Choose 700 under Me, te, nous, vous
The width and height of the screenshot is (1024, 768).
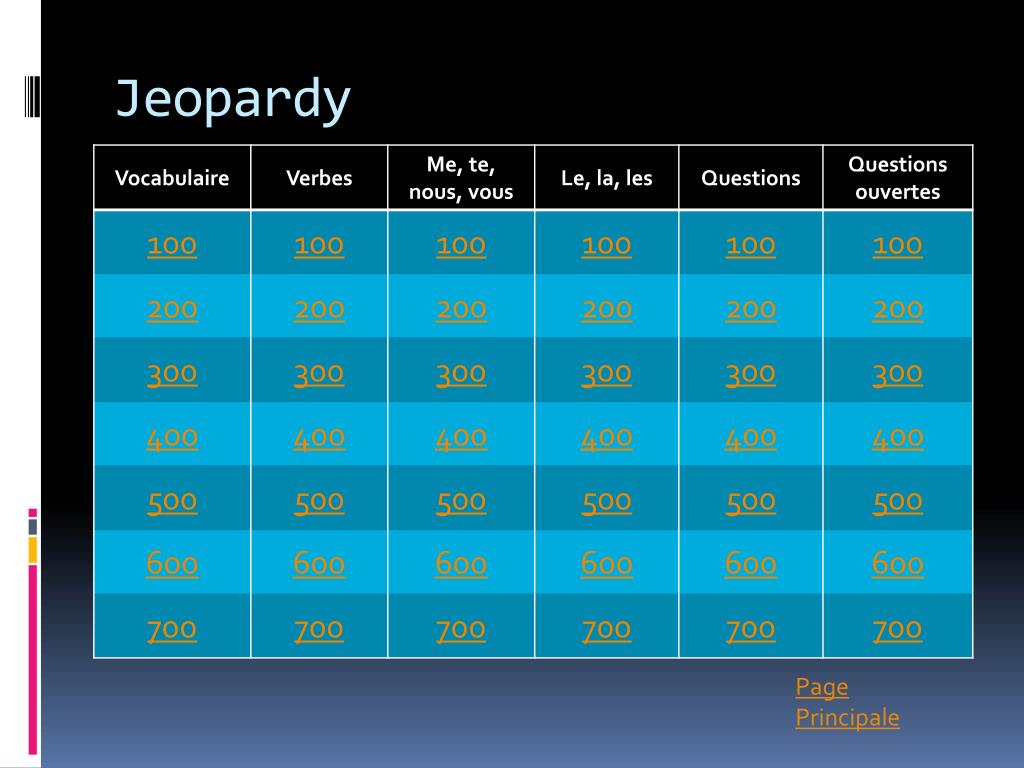(461, 630)
